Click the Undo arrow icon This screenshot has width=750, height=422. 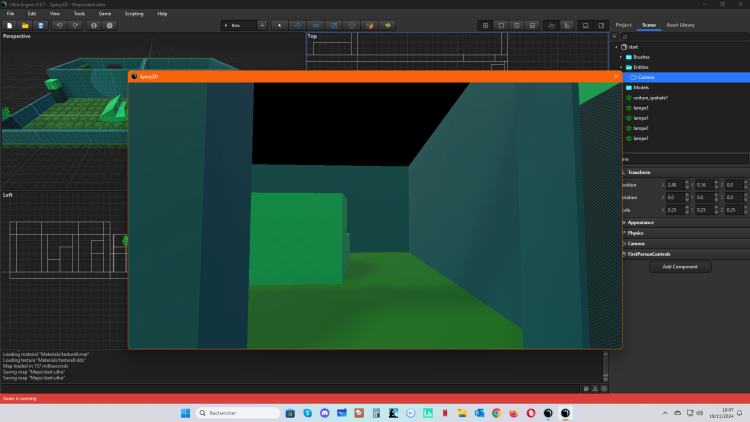point(59,25)
